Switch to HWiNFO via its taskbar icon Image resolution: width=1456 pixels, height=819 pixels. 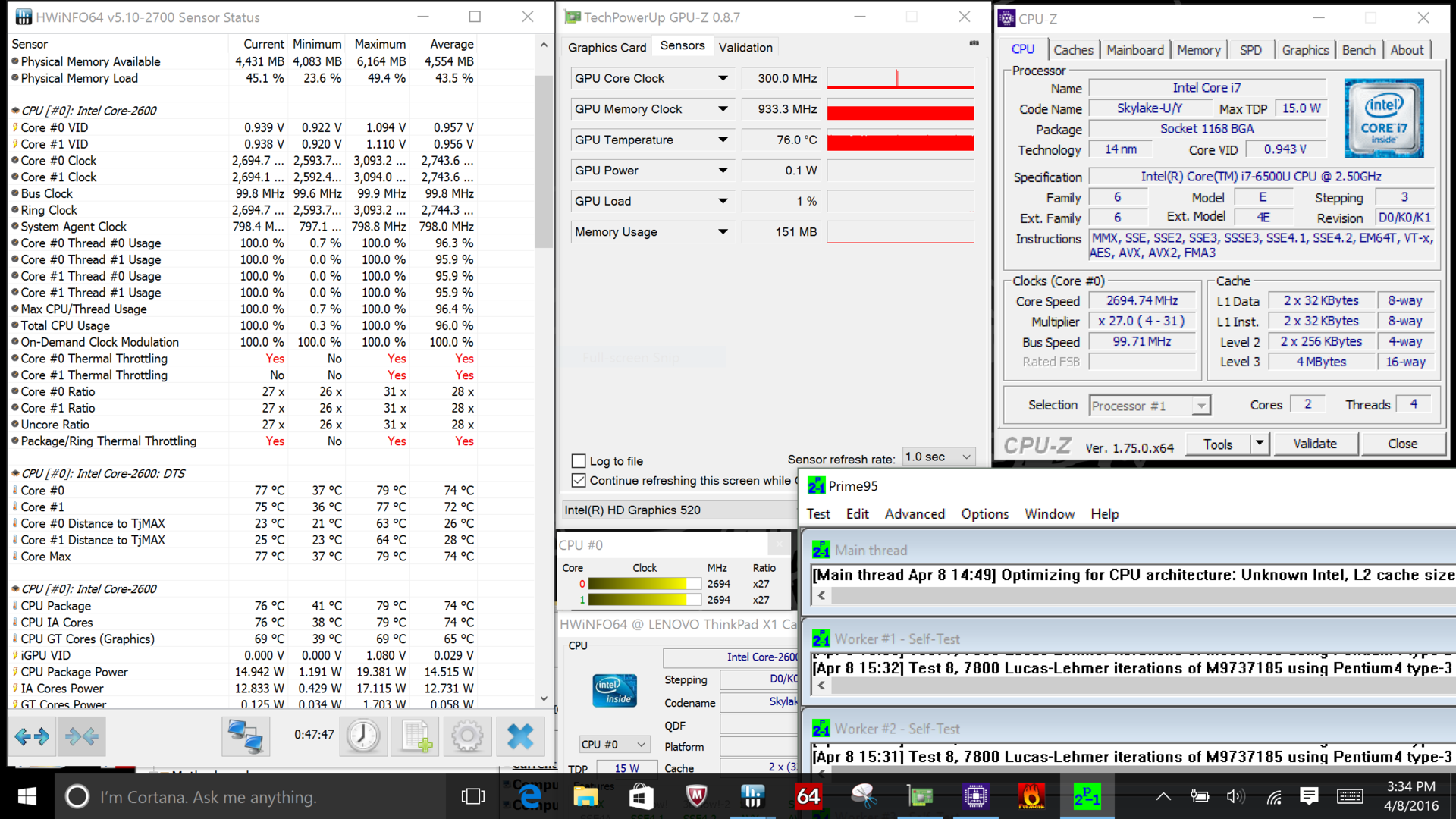pos(752,796)
